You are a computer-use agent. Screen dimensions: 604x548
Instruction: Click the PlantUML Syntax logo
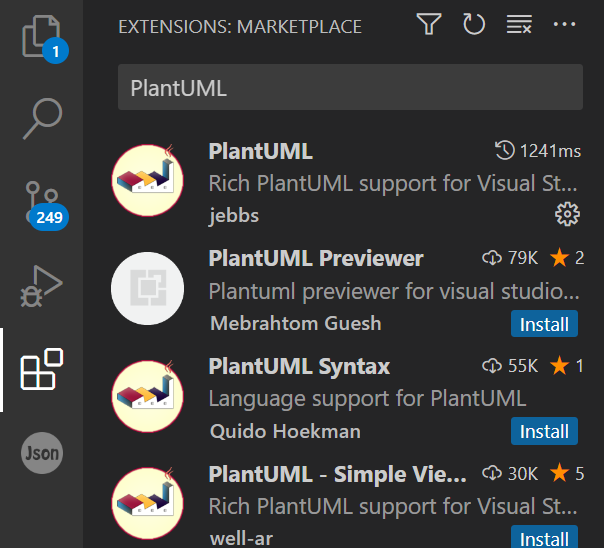point(148,396)
